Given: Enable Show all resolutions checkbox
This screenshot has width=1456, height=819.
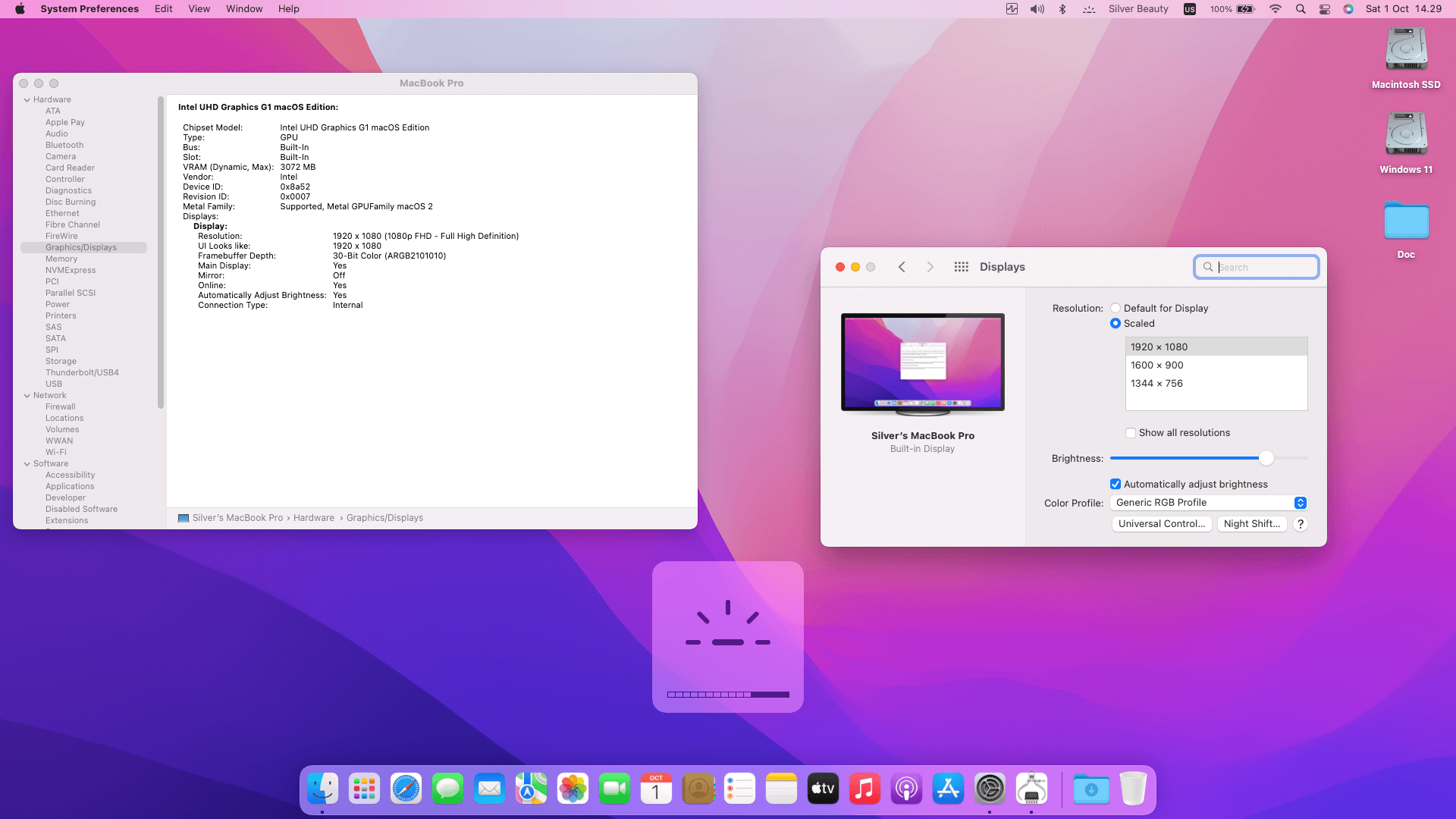Looking at the screenshot, I should tap(1131, 433).
